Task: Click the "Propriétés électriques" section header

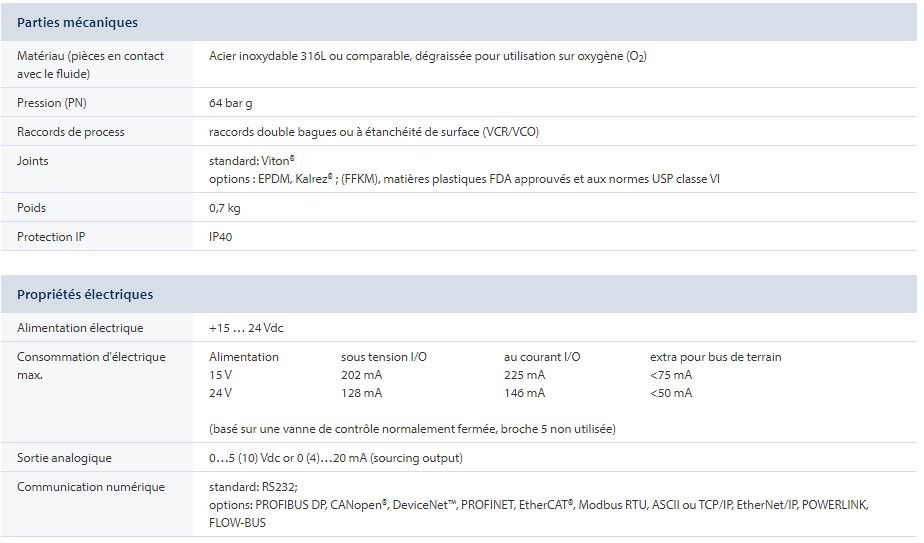Action: (85, 294)
